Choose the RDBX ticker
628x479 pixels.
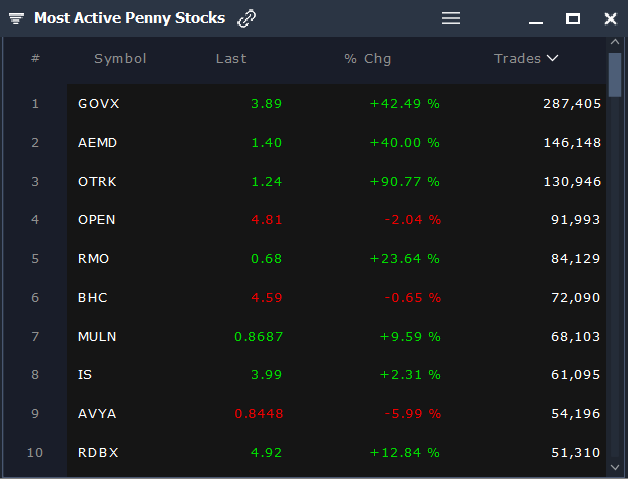[98, 452]
